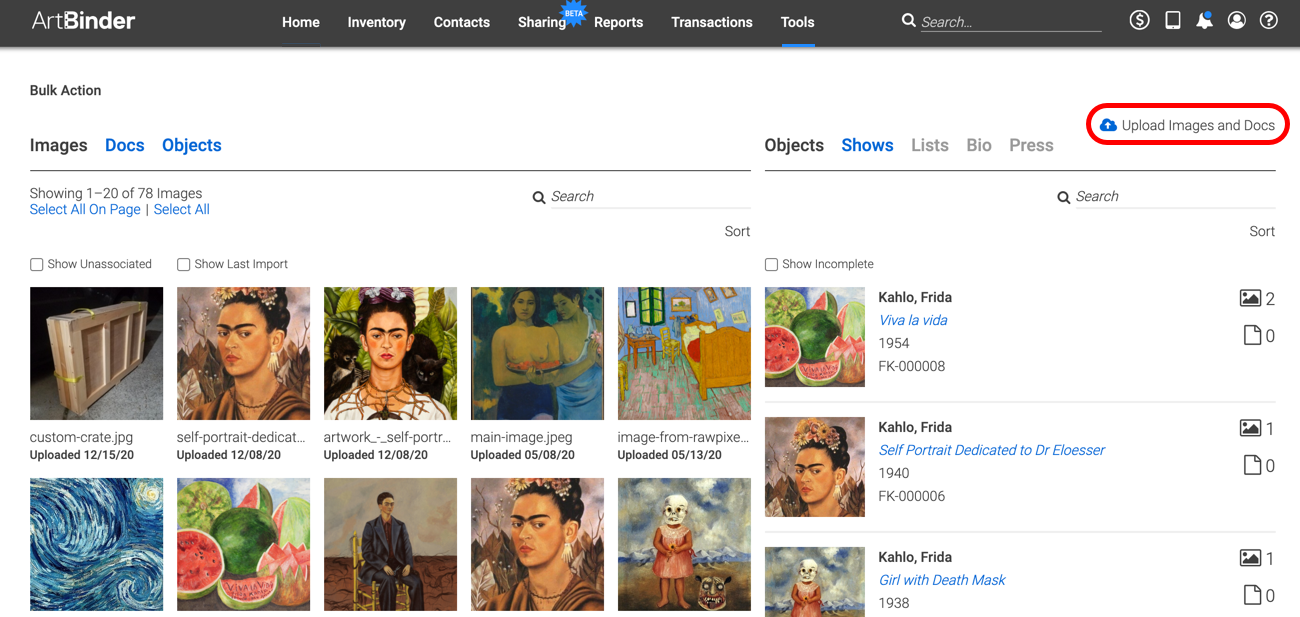The image size is (1300, 617).
Task: Click the Objects panel search magnifier icon
Action: click(x=1064, y=197)
